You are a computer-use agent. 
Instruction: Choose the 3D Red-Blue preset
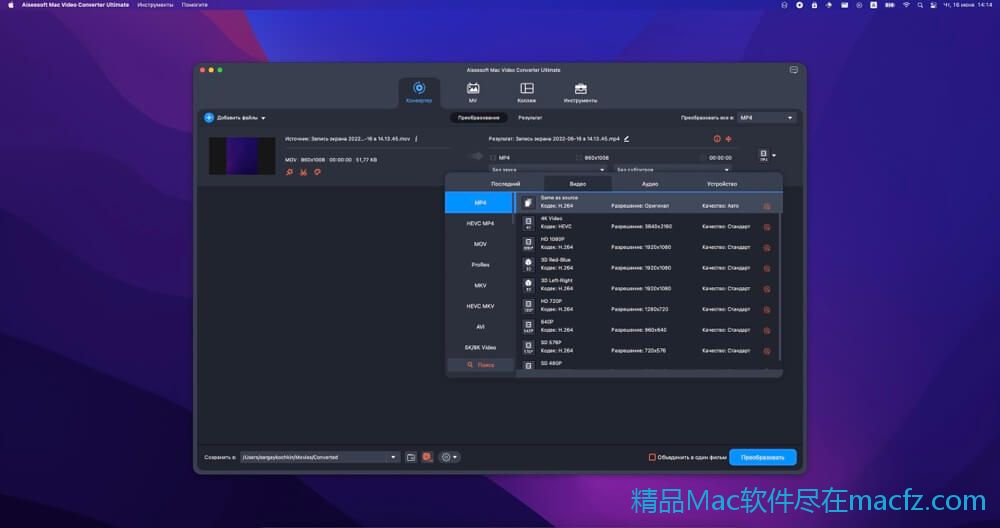[x=647, y=265]
